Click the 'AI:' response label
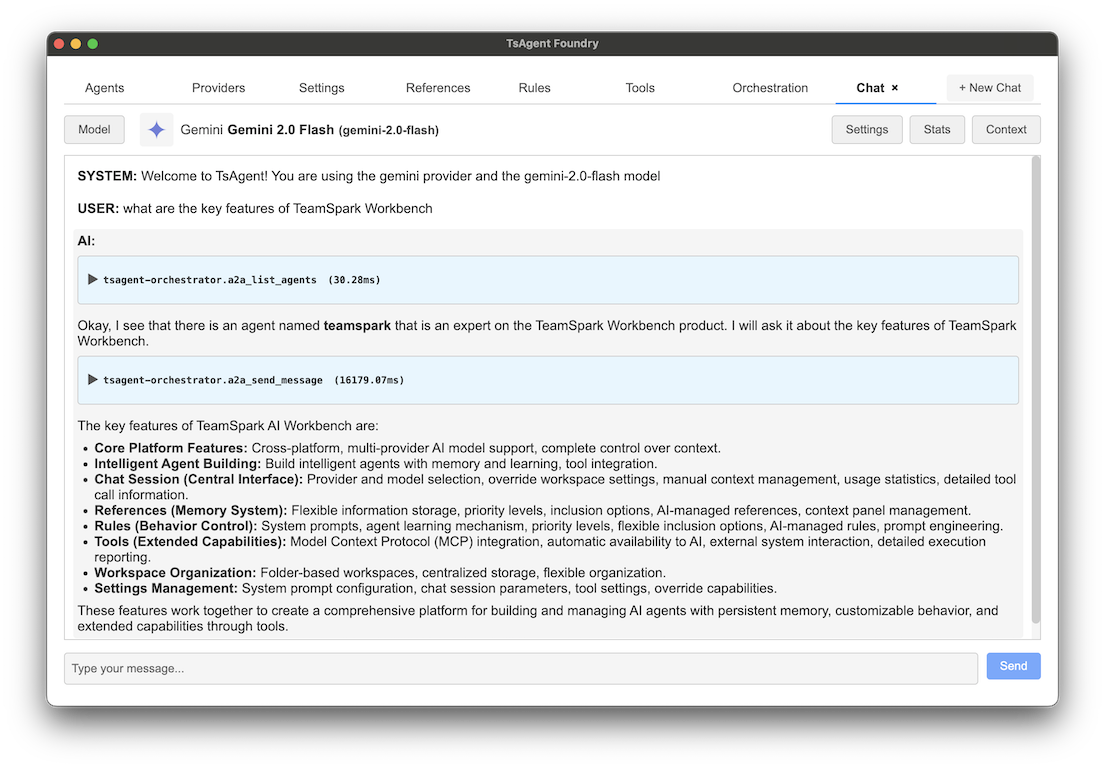1105x768 pixels. pos(86,241)
